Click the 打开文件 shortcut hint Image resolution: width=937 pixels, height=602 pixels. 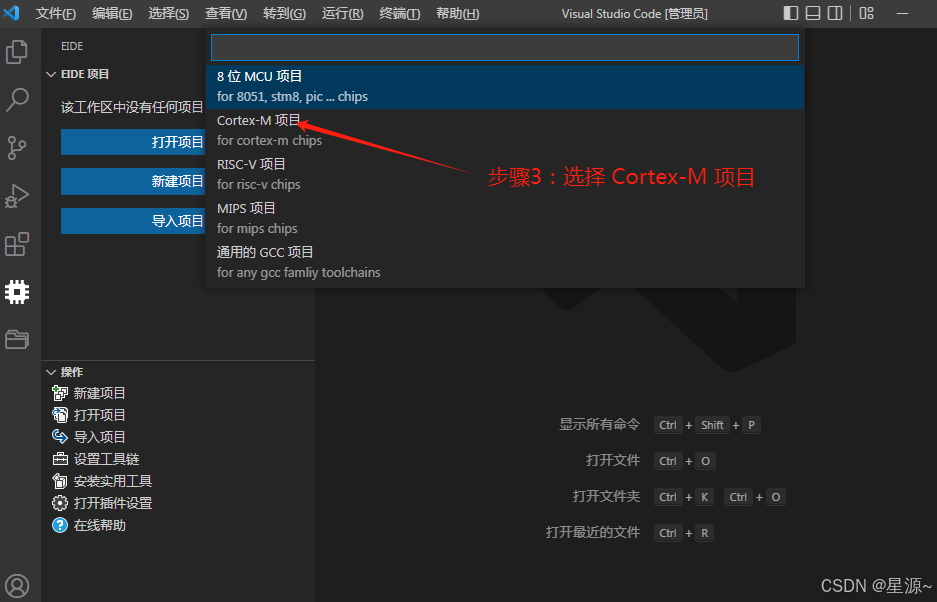coord(613,460)
